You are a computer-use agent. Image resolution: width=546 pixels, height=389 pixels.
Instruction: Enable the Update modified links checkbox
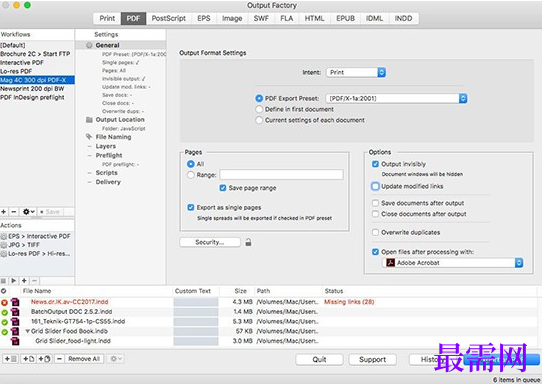[375, 186]
